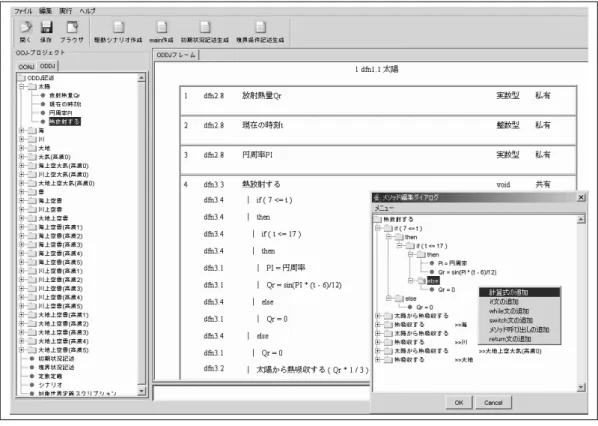Expand the 大地上空雲(高度5) node
The height and width of the screenshot is (426, 598).
[22, 350]
